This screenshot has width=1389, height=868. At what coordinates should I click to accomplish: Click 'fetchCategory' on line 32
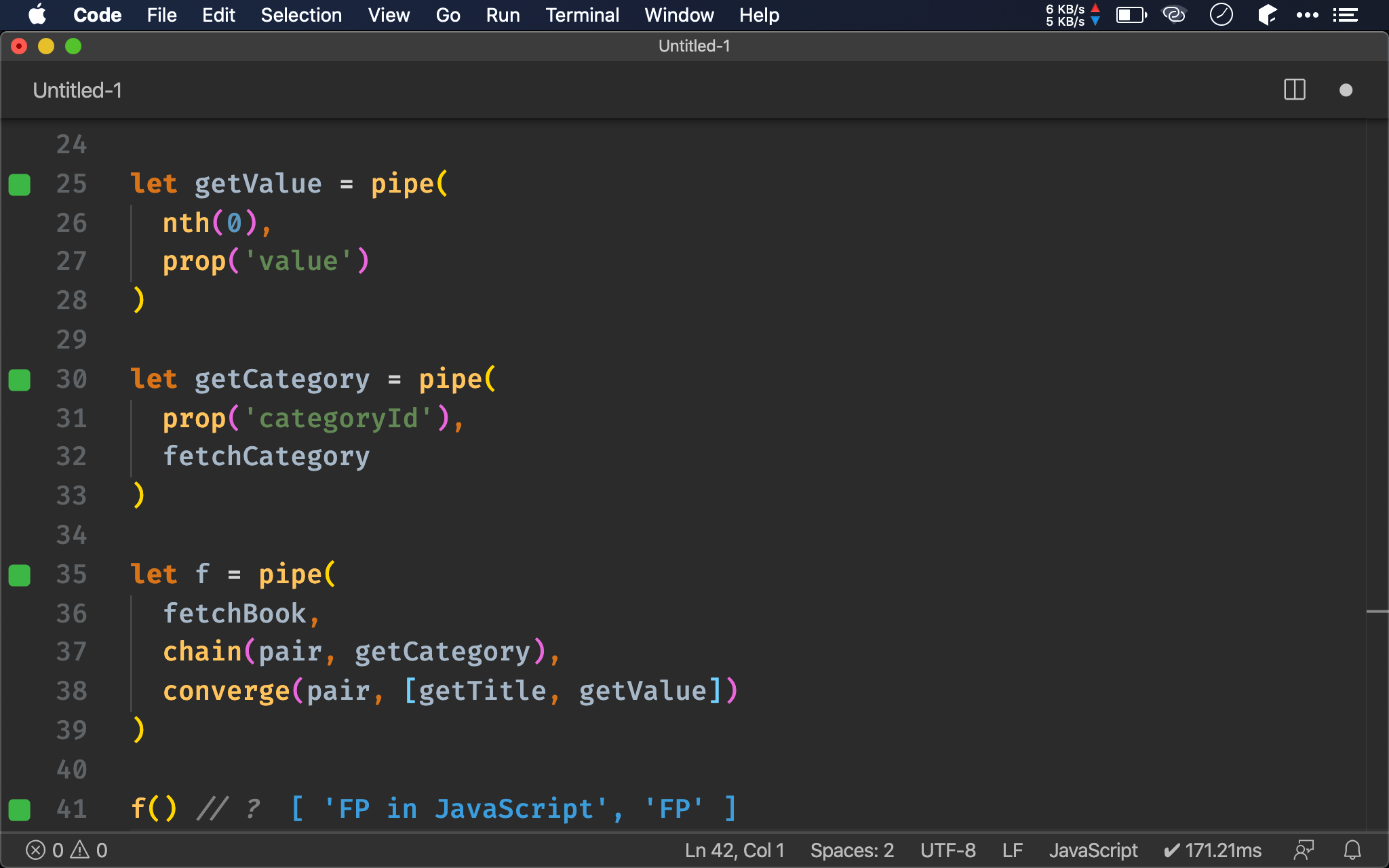[267, 456]
